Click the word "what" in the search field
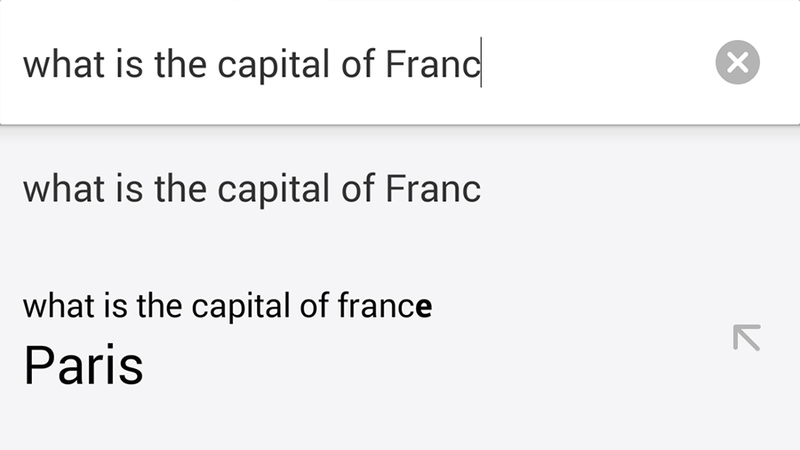 tap(64, 63)
